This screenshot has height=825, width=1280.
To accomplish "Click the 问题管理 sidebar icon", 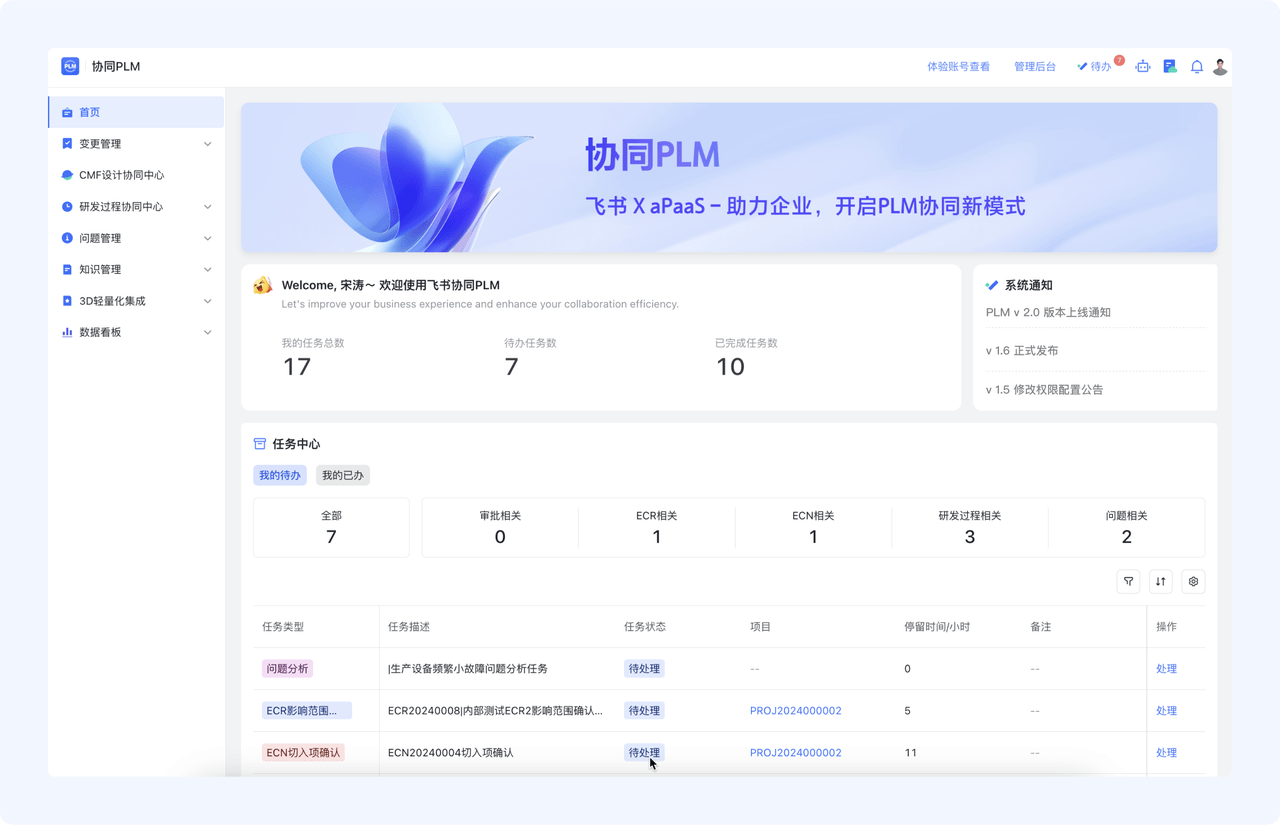I will coord(67,238).
